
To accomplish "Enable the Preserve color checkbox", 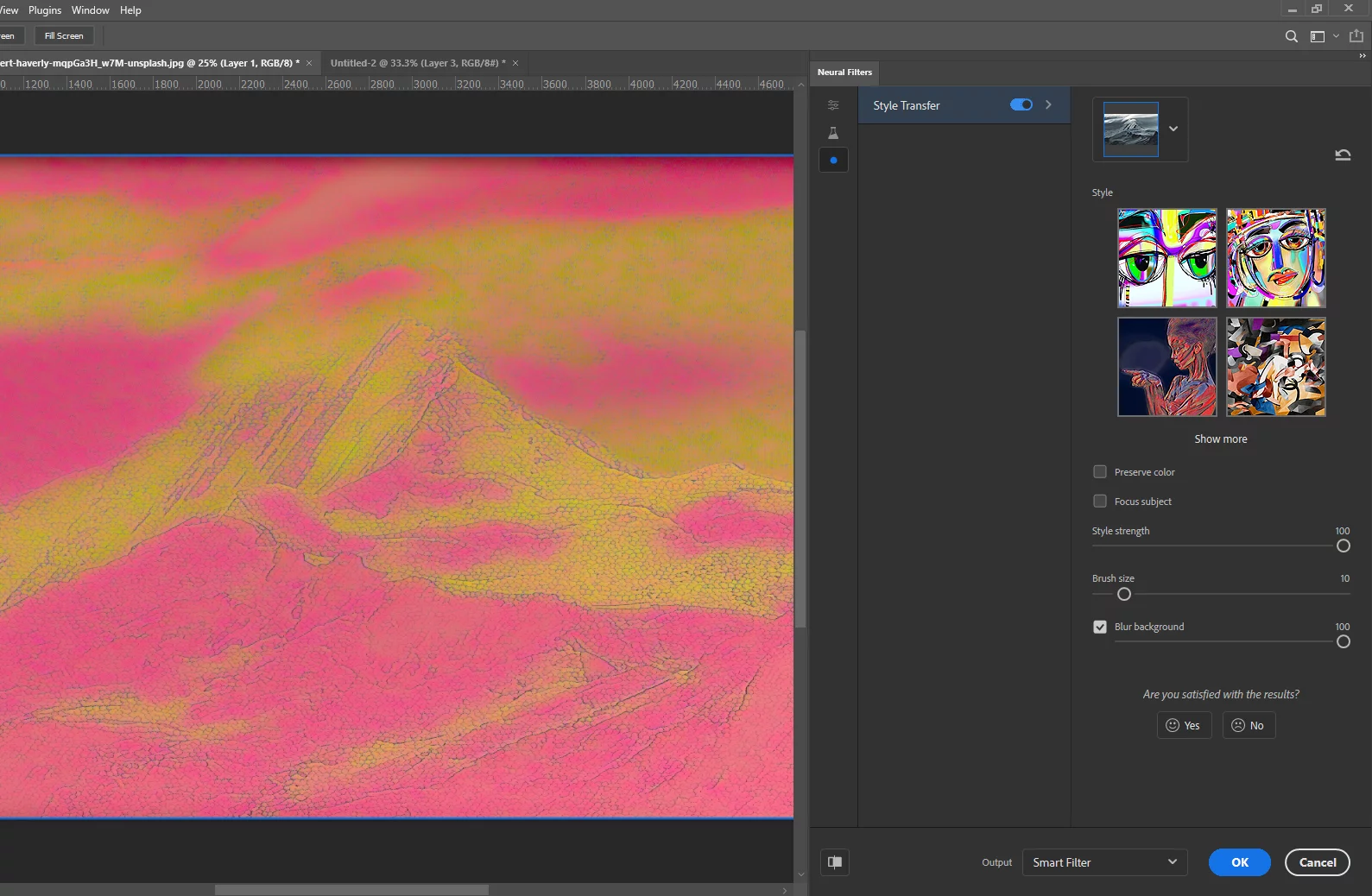I will pos(1100,471).
